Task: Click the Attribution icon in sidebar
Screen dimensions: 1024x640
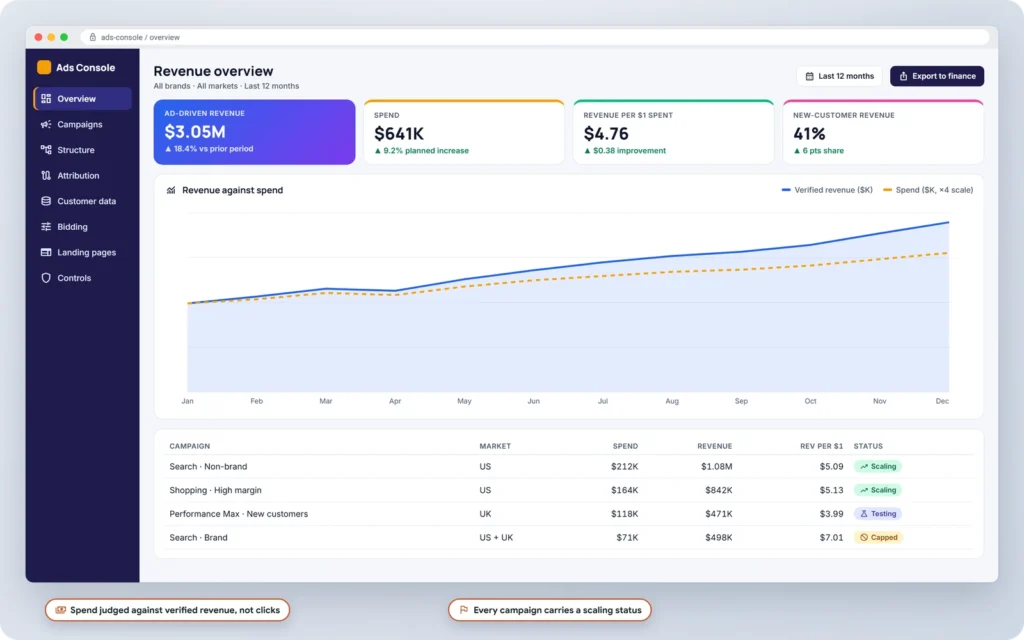Action: pos(46,175)
